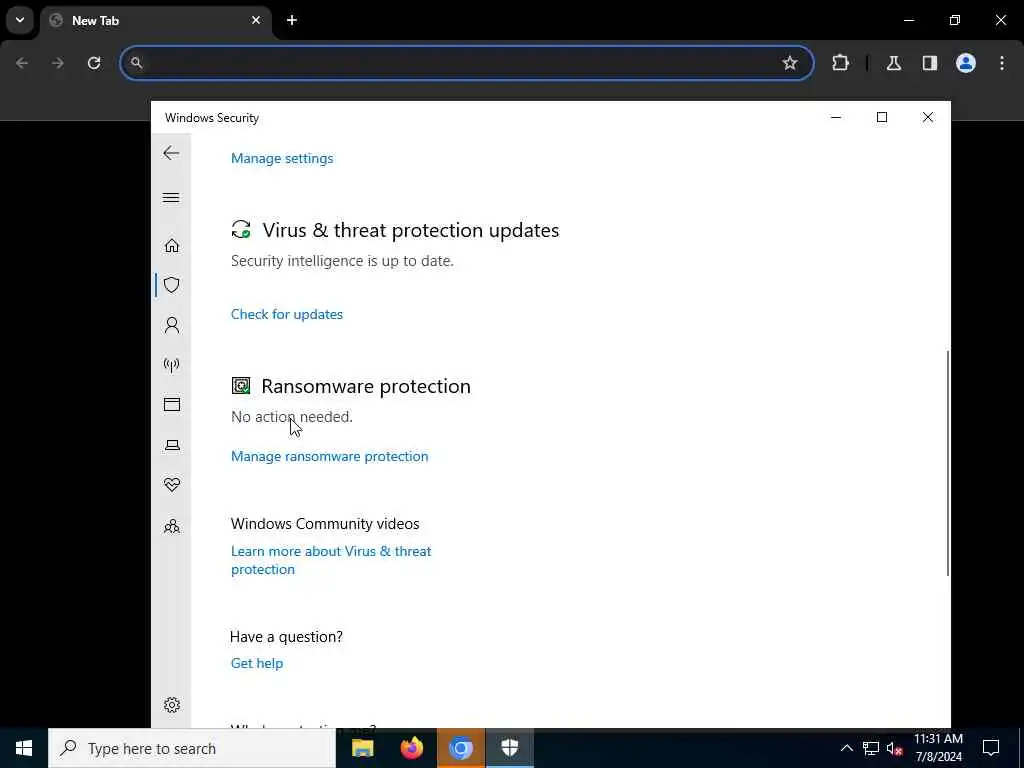Maximize the Windows Security window
This screenshot has width=1024, height=768.
coord(882,117)
